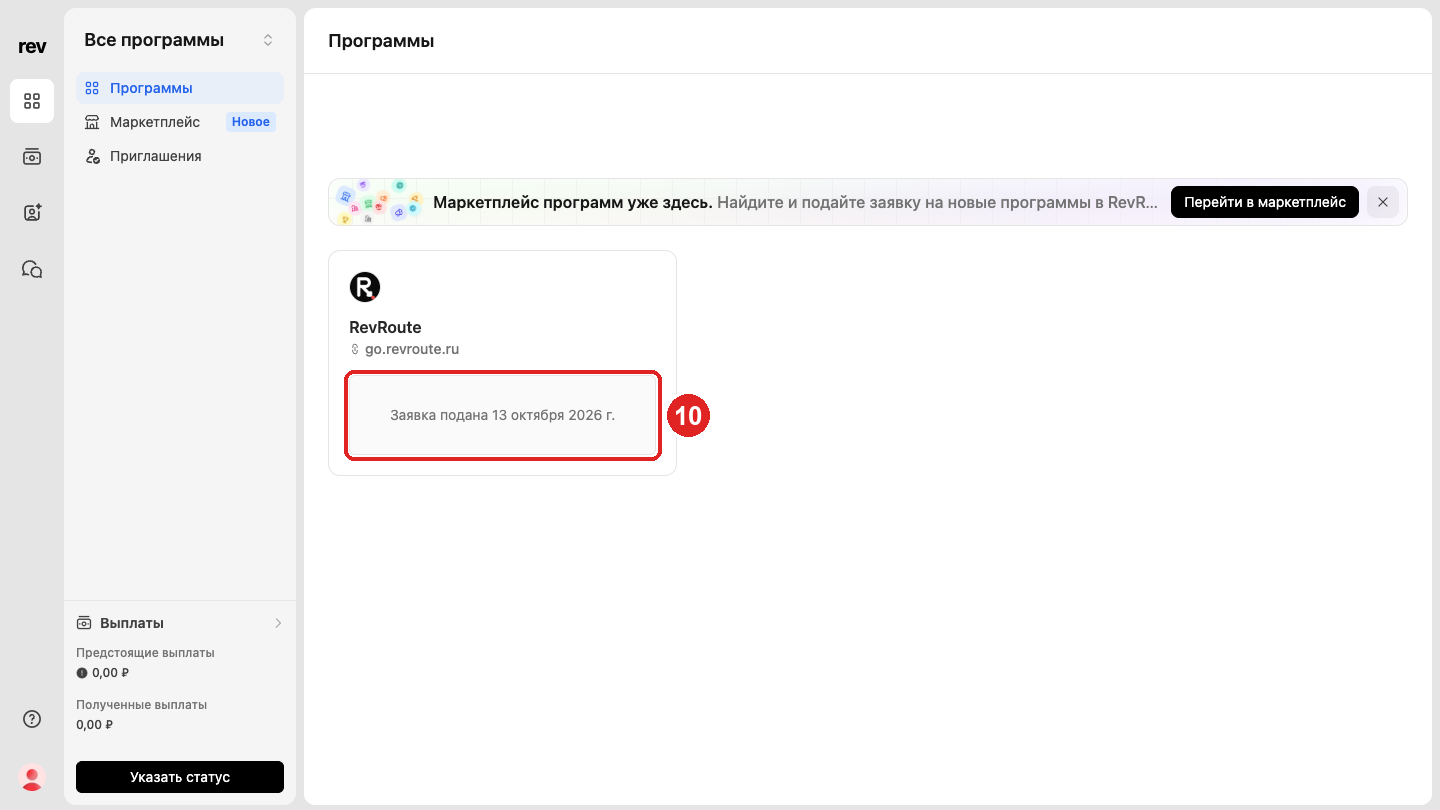Image resolution: width=1440 pixels, height=810 pixels.
Task: Click the 'Указать статус' button
Action: [x=180, y=777]
